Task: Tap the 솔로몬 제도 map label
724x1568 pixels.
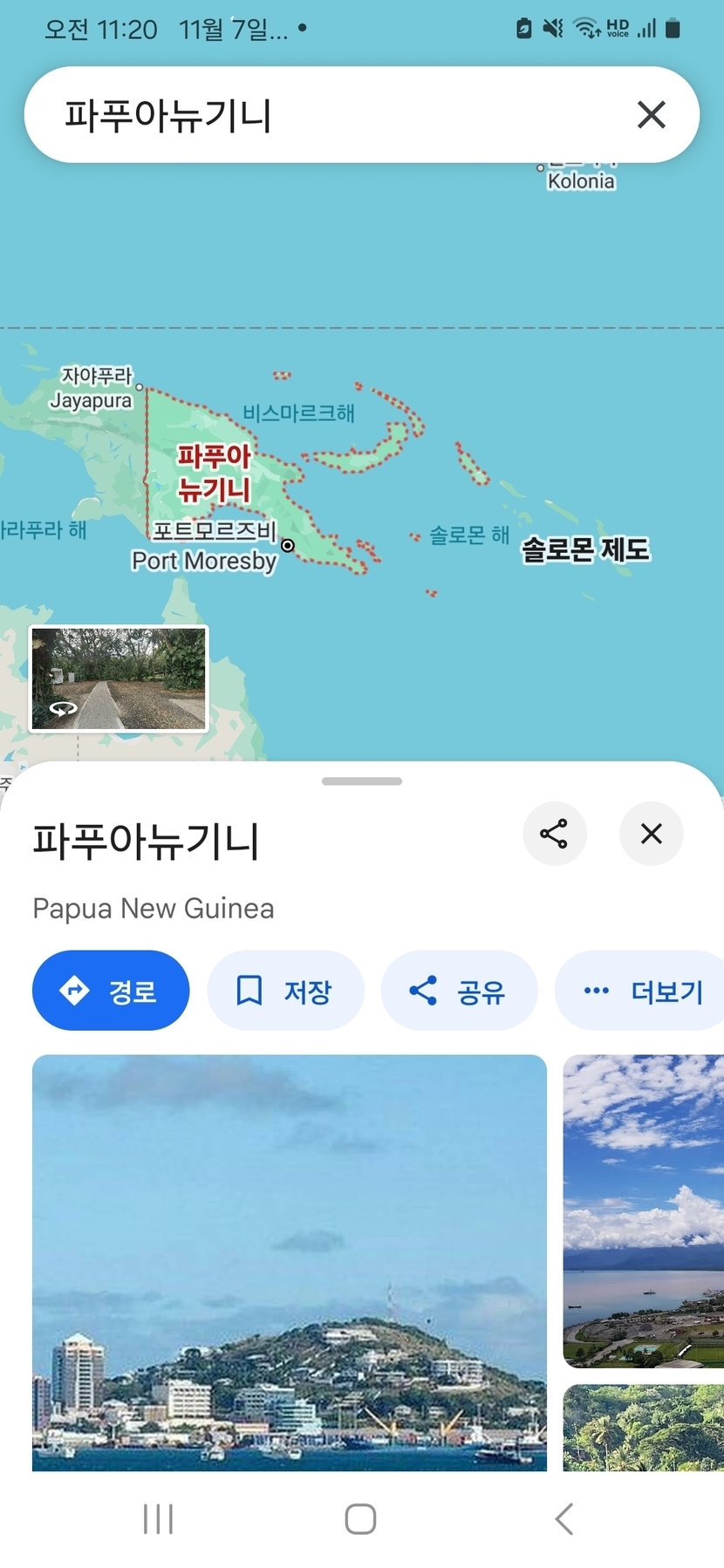Action: (x=585, y=549)
